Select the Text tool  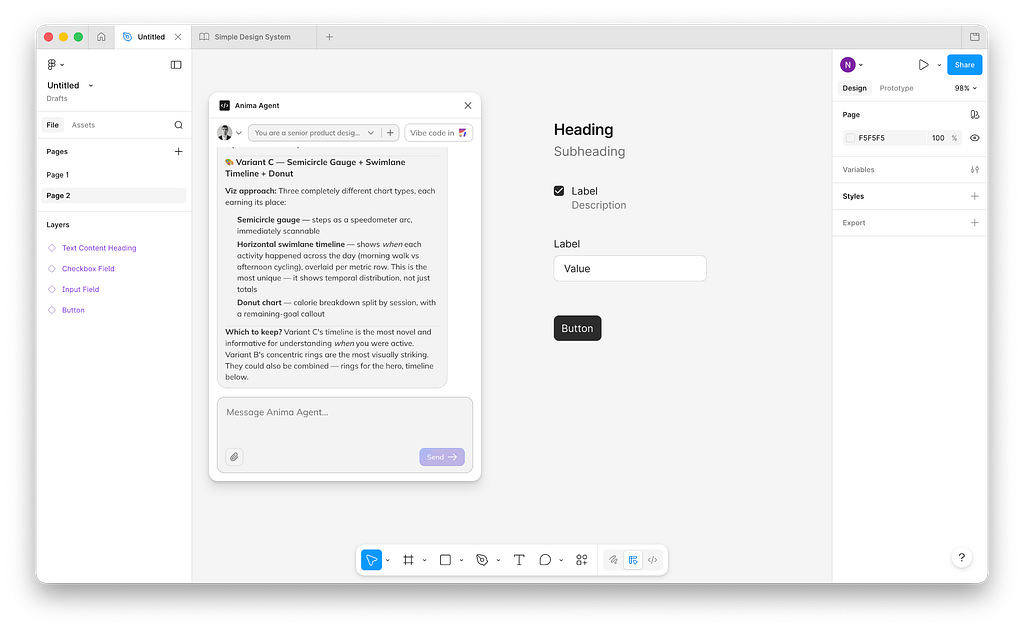pos(519,560)
